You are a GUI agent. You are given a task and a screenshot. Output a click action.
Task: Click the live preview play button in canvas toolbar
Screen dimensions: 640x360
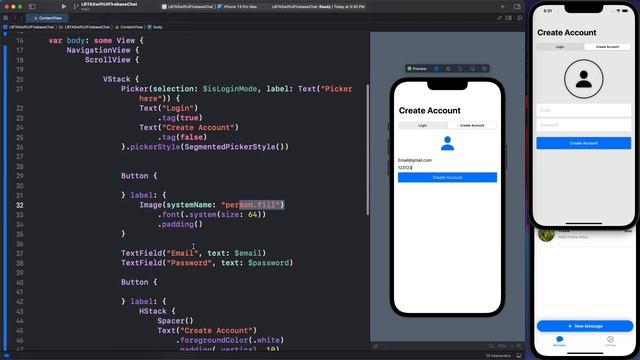coord(436,69)
